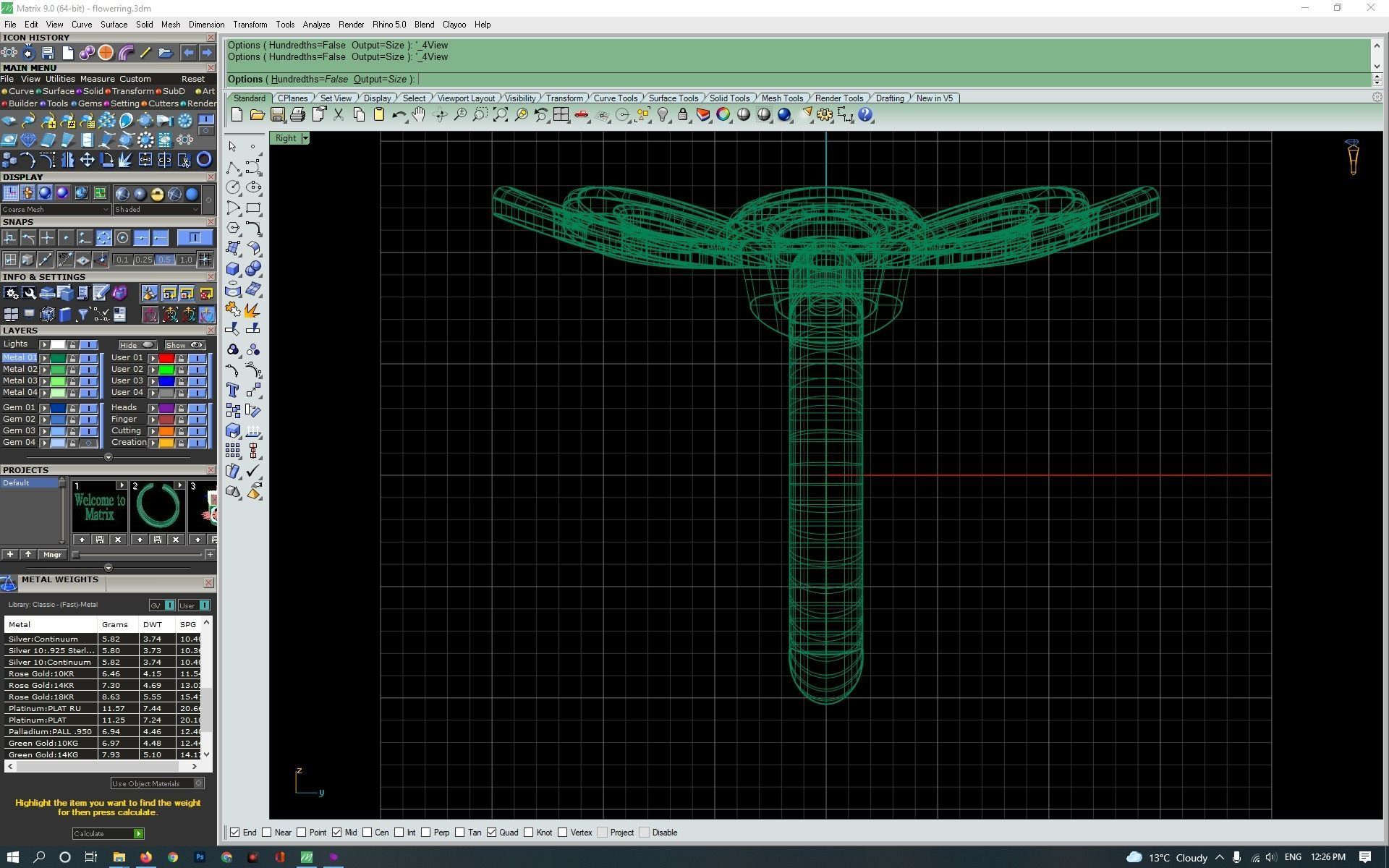Disable the Quad osnap checkbox

click(492, 833)
